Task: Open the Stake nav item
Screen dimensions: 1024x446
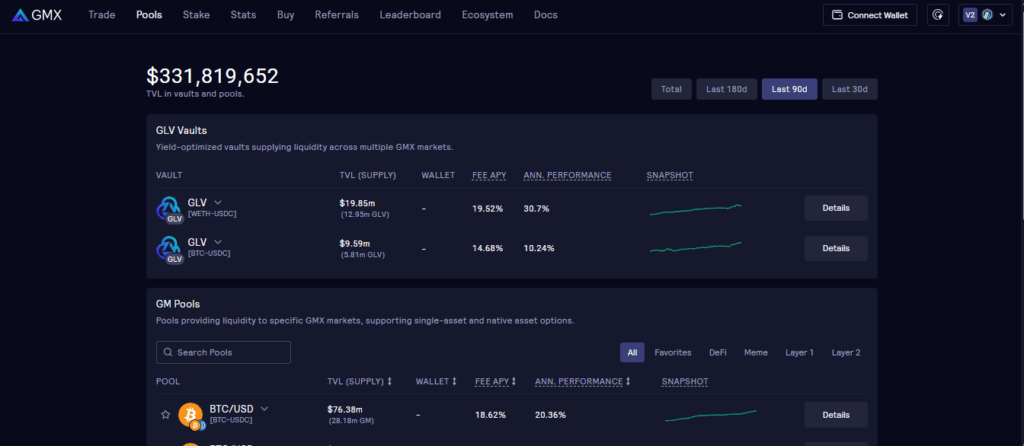Action: tap(197, 15)
